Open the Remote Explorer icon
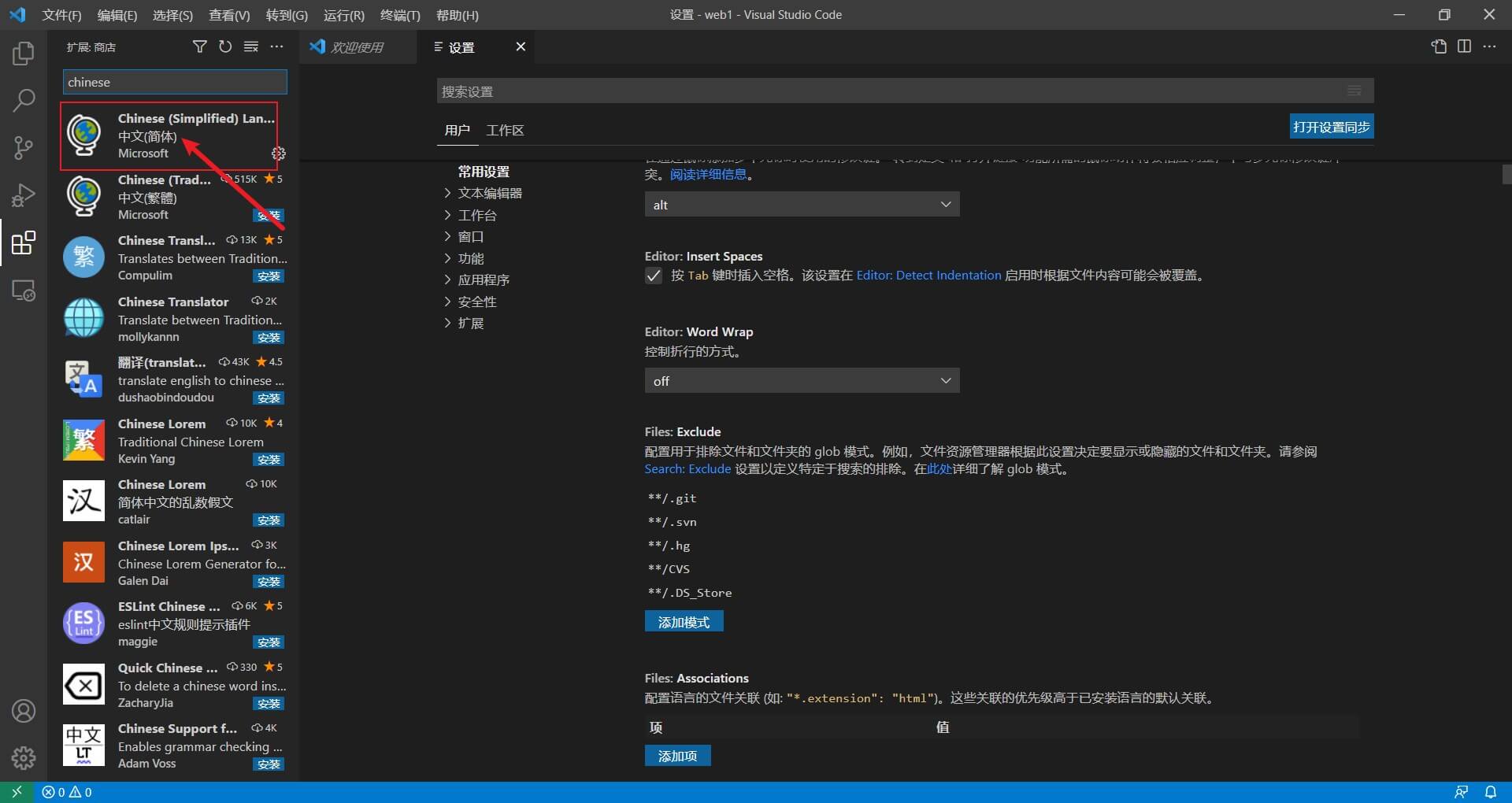 [24, 290]
